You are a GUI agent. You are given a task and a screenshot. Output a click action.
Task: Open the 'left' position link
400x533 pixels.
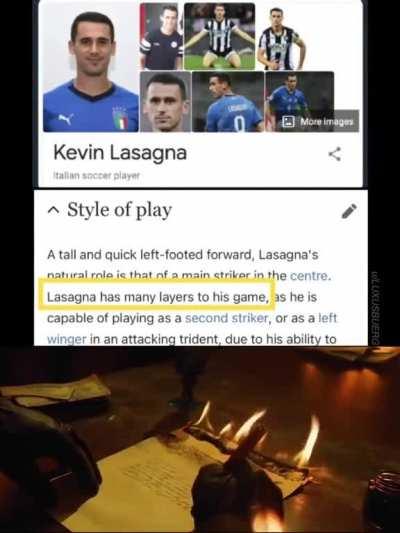coord(327,318)
